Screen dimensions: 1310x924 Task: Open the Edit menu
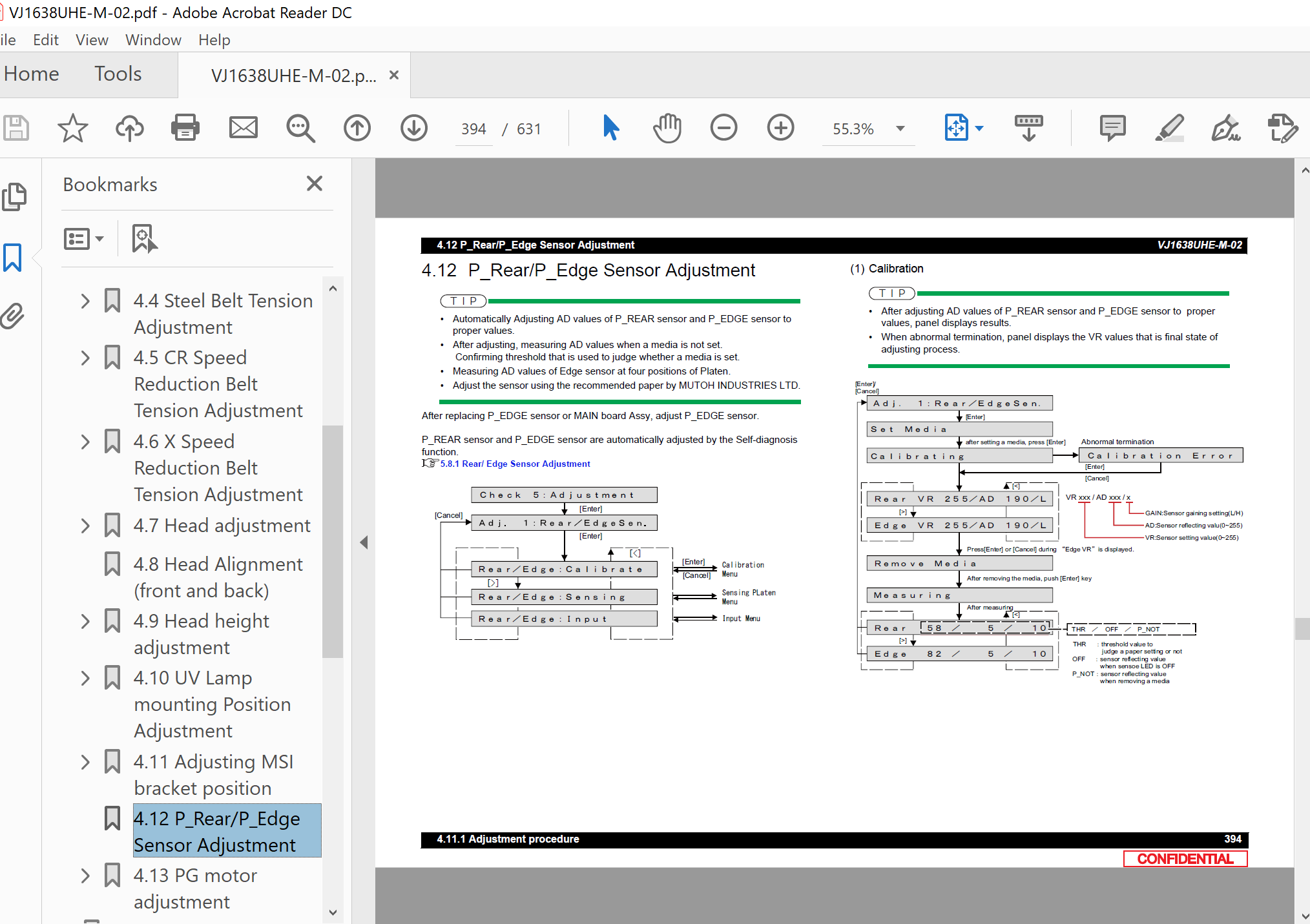[46, 40]
